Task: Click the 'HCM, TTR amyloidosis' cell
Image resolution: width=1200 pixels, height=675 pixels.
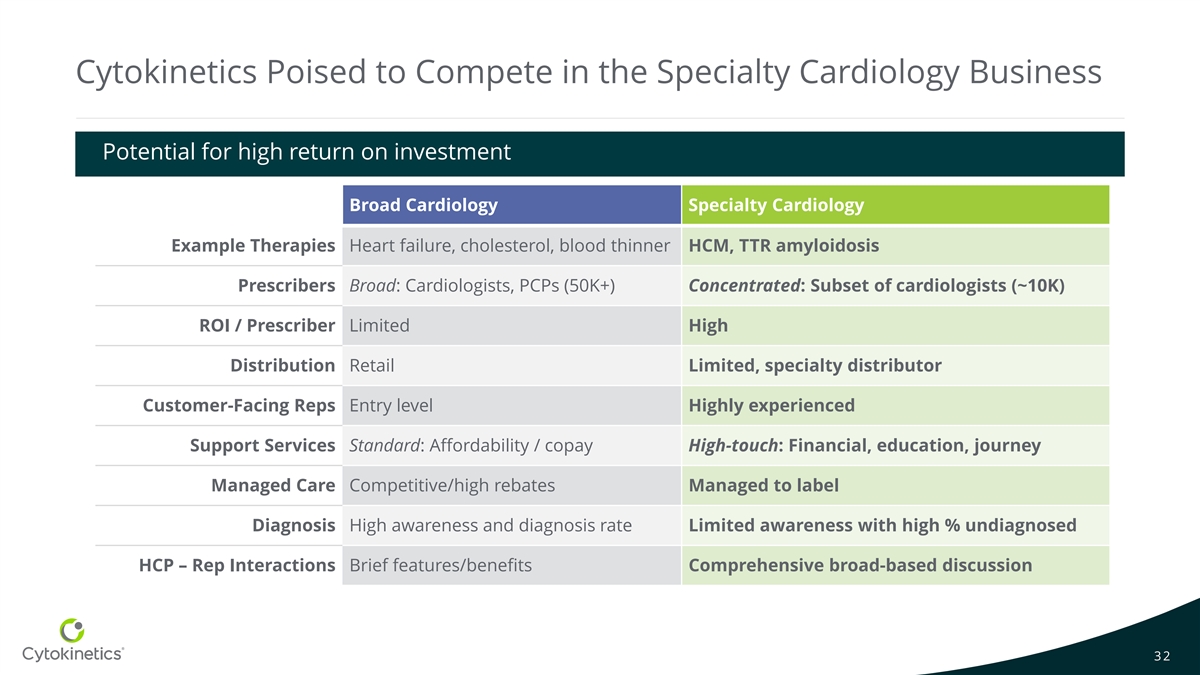Action: coord(784,245)
